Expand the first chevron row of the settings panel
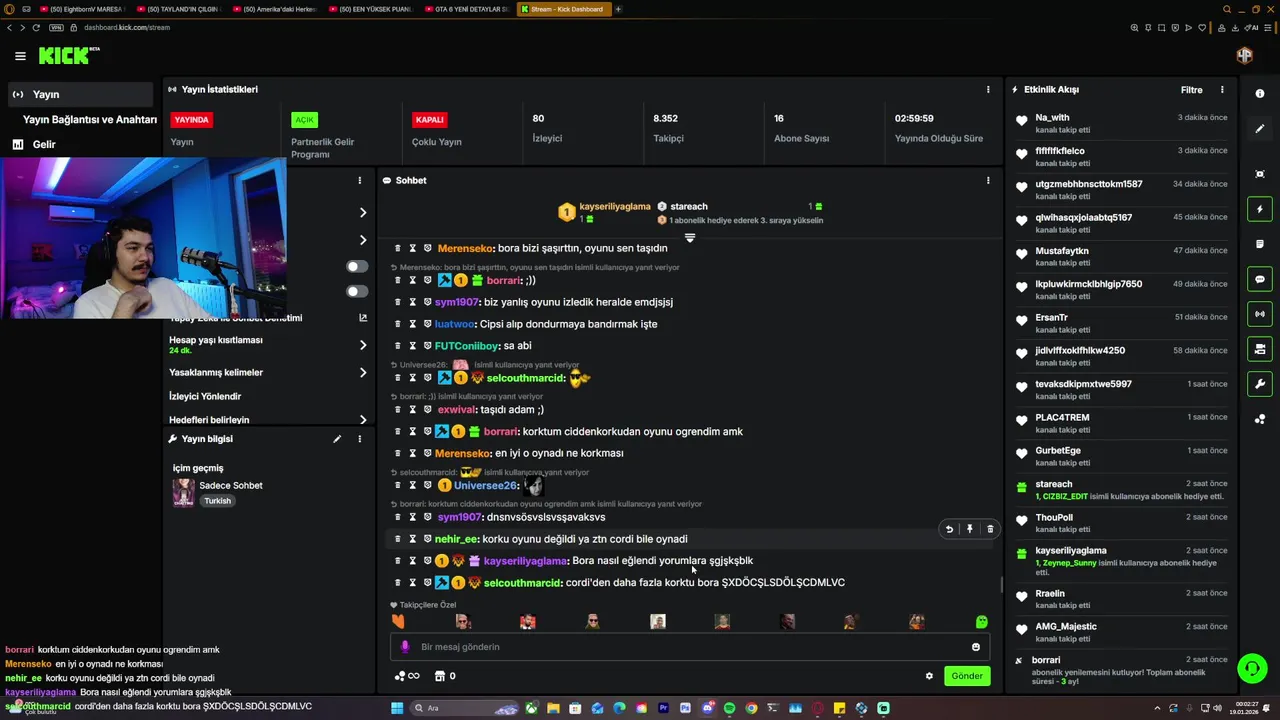This screenshot has height=720, width=1280. tap(363, 213)
